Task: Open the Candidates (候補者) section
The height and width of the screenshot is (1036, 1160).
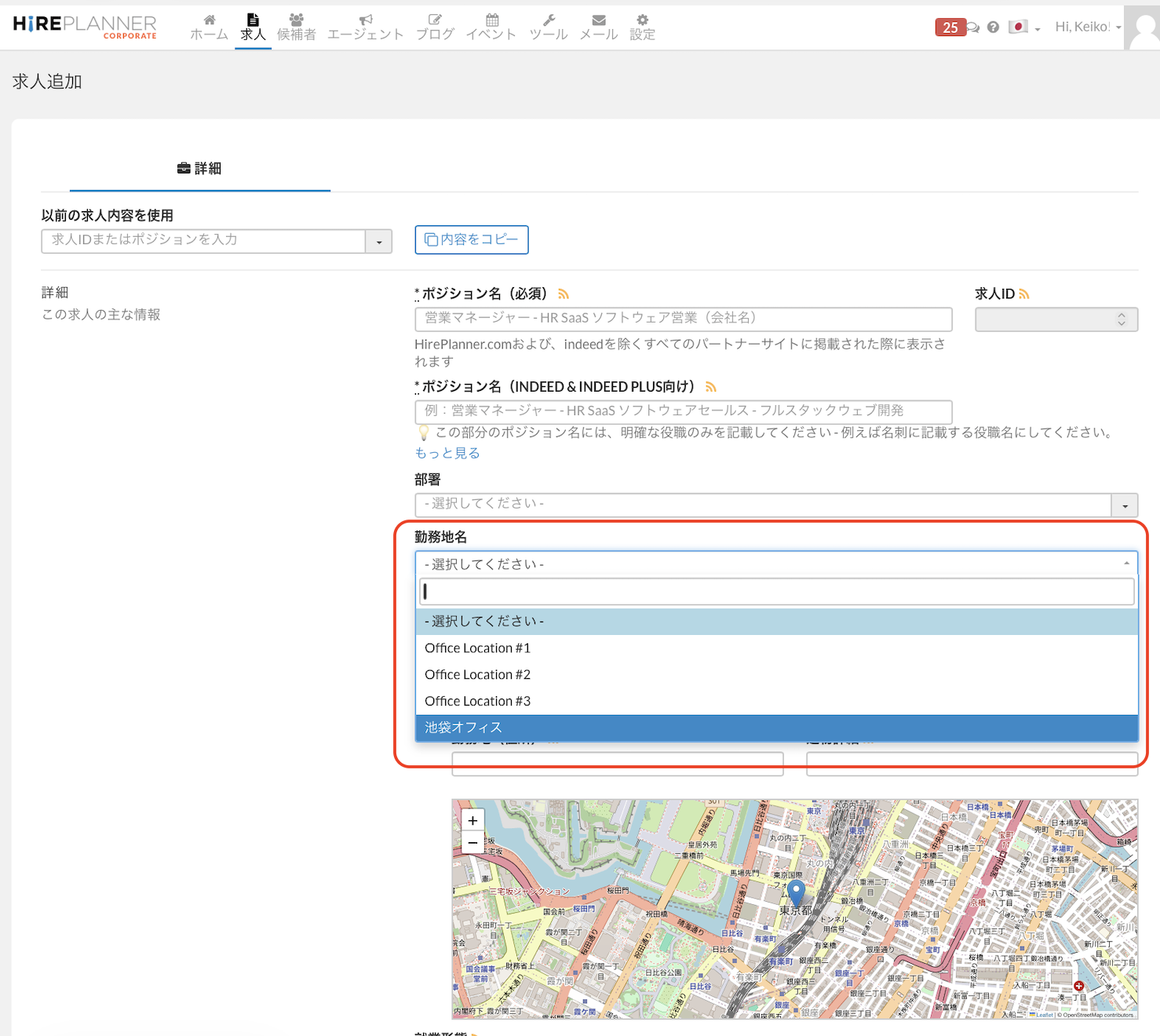Action: click(x=296, y=27)
